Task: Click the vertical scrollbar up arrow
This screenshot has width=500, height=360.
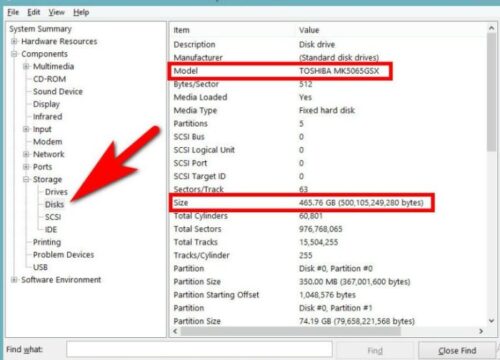Action: pyautogui.click(x=491, y=28)
